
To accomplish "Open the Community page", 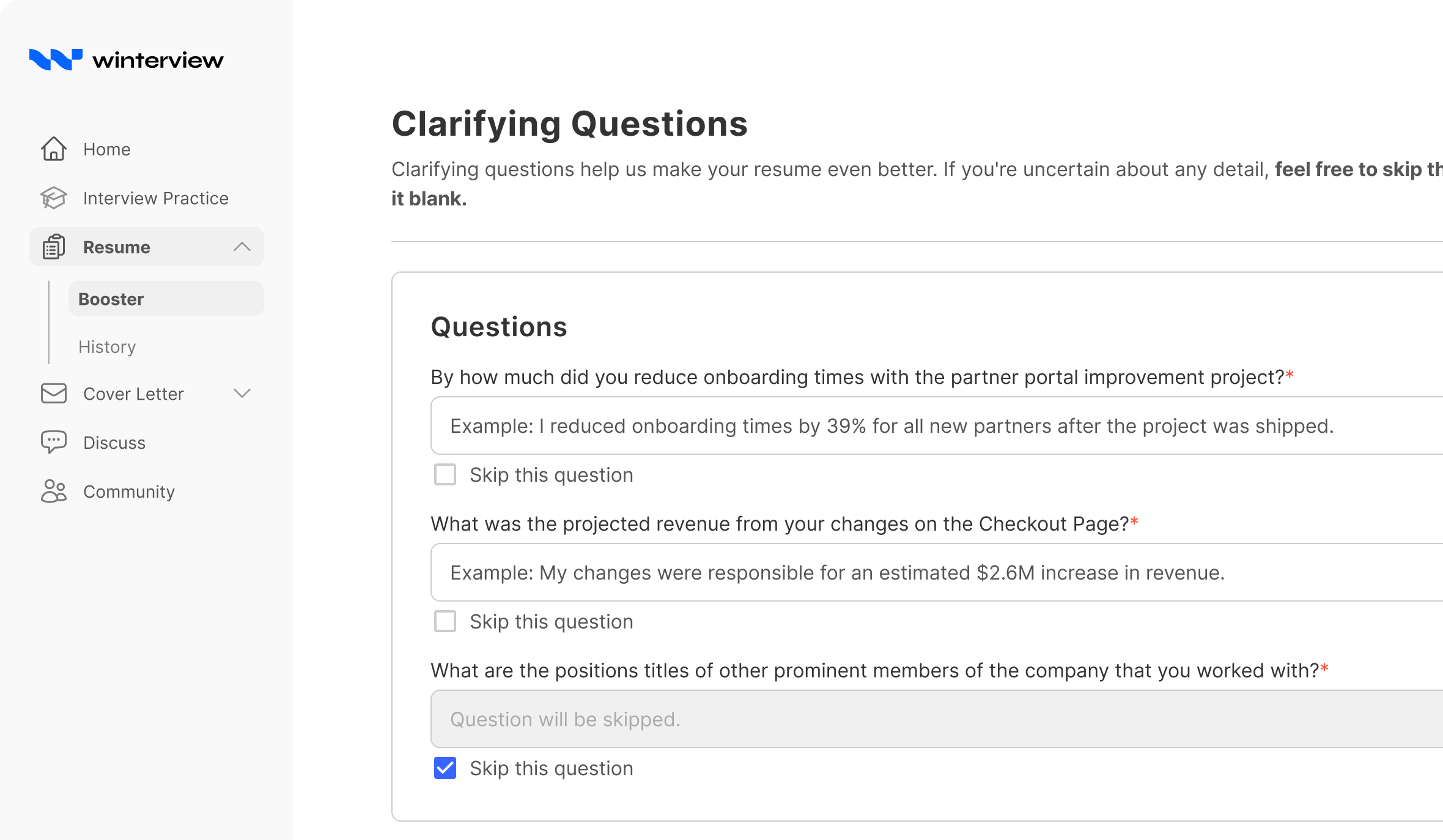I will click(129, 492).
